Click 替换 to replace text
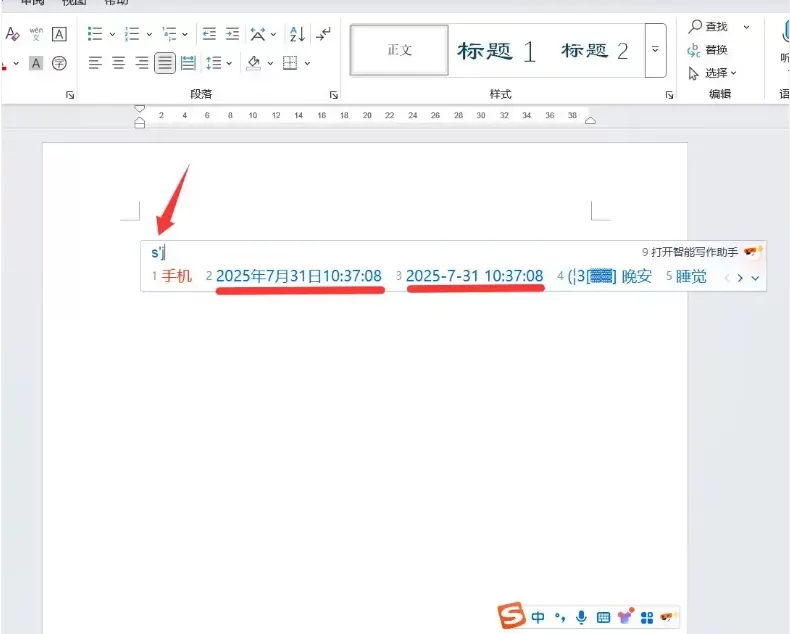This screenshot has width=790, height=634. click(x=708, y=50)
